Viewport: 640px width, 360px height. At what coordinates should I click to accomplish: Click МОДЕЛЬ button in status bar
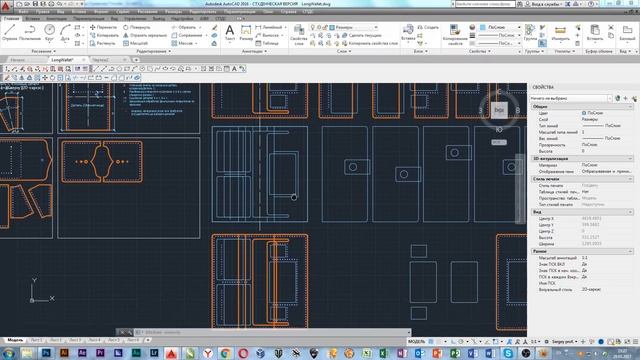click(416, 341)
